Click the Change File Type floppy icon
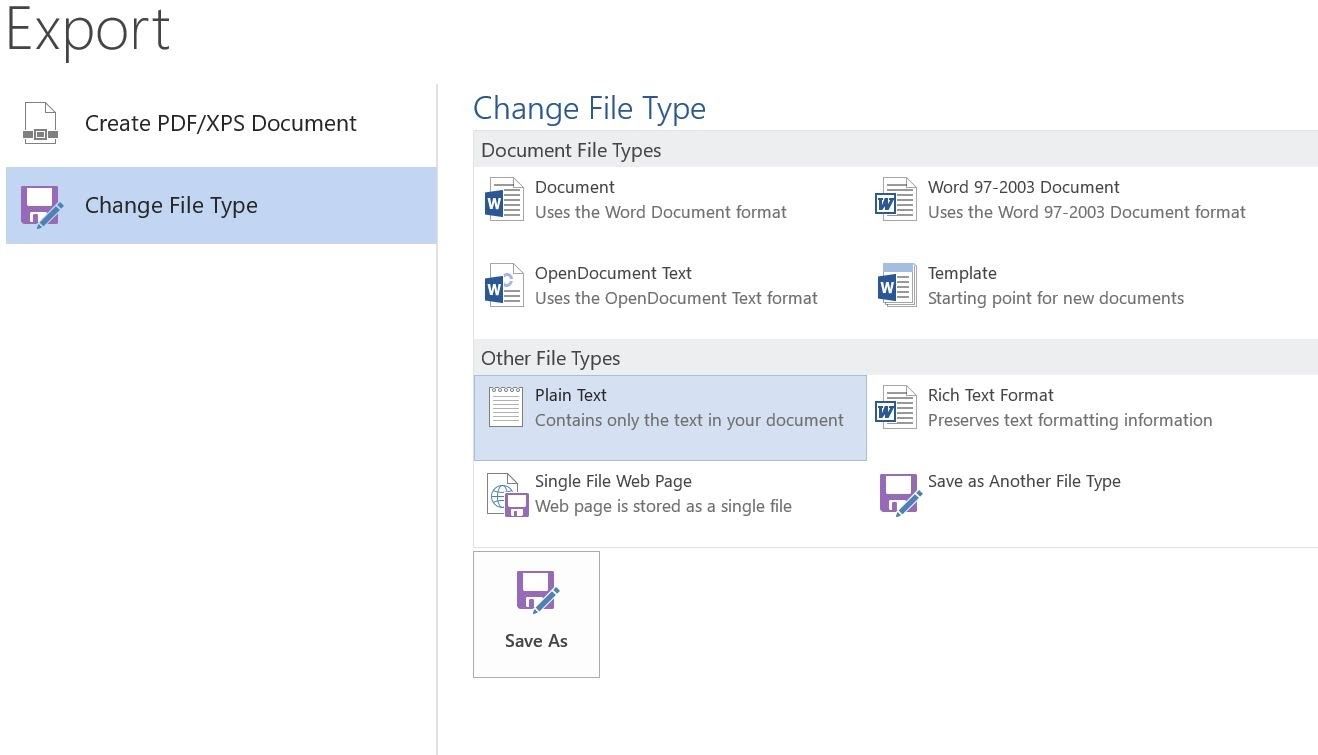The height and width of the screenshot is (755, 1318). pos(41,206)
